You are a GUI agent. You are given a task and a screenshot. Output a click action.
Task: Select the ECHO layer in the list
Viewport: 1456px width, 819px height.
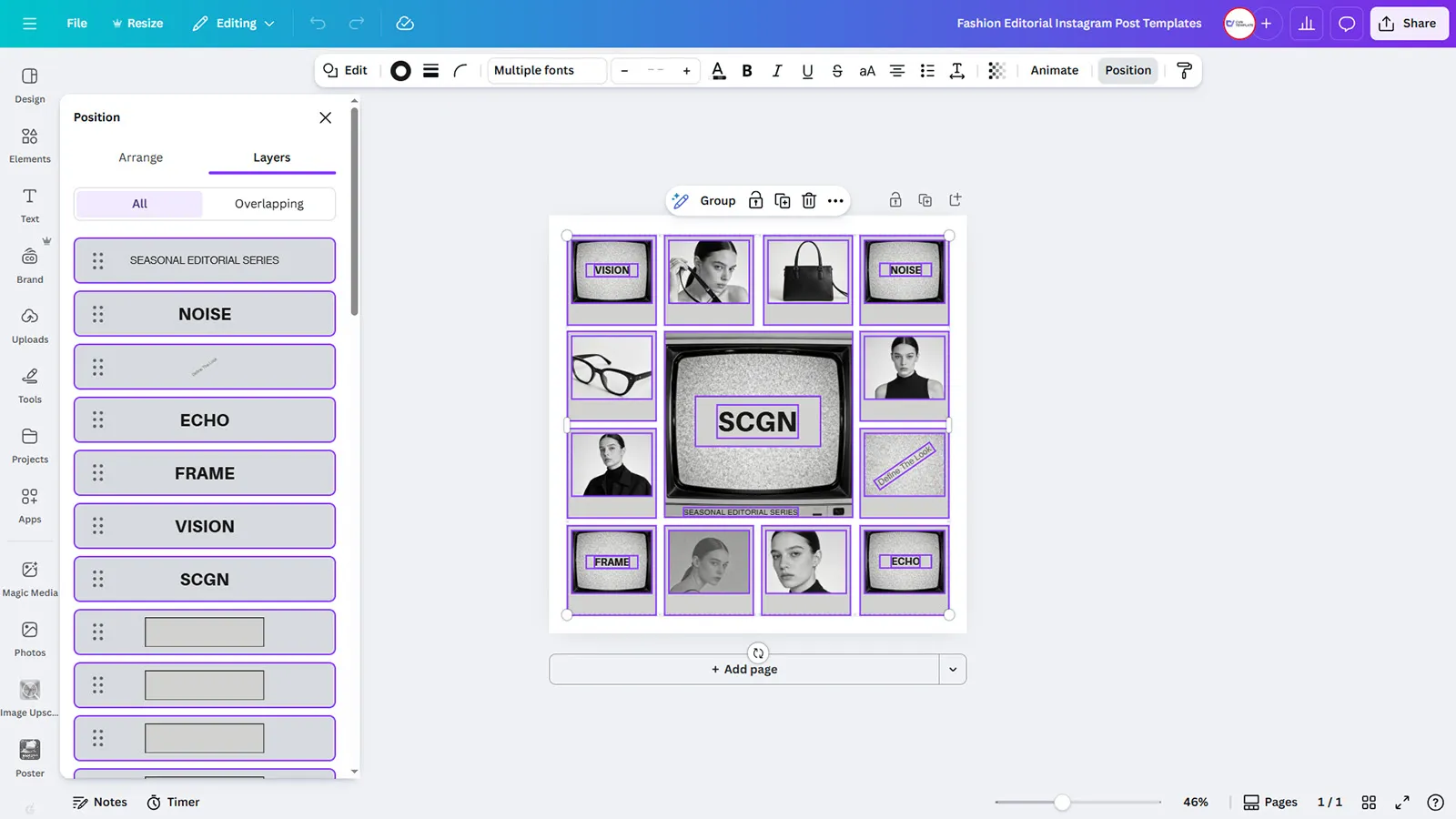tap(205, 420)
